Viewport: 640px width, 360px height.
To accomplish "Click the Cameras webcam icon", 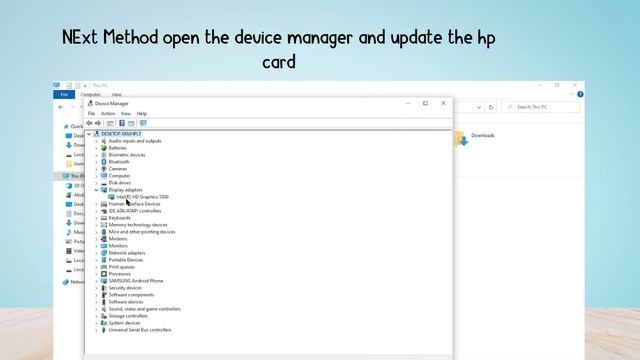I will click(x=104, y=169).
